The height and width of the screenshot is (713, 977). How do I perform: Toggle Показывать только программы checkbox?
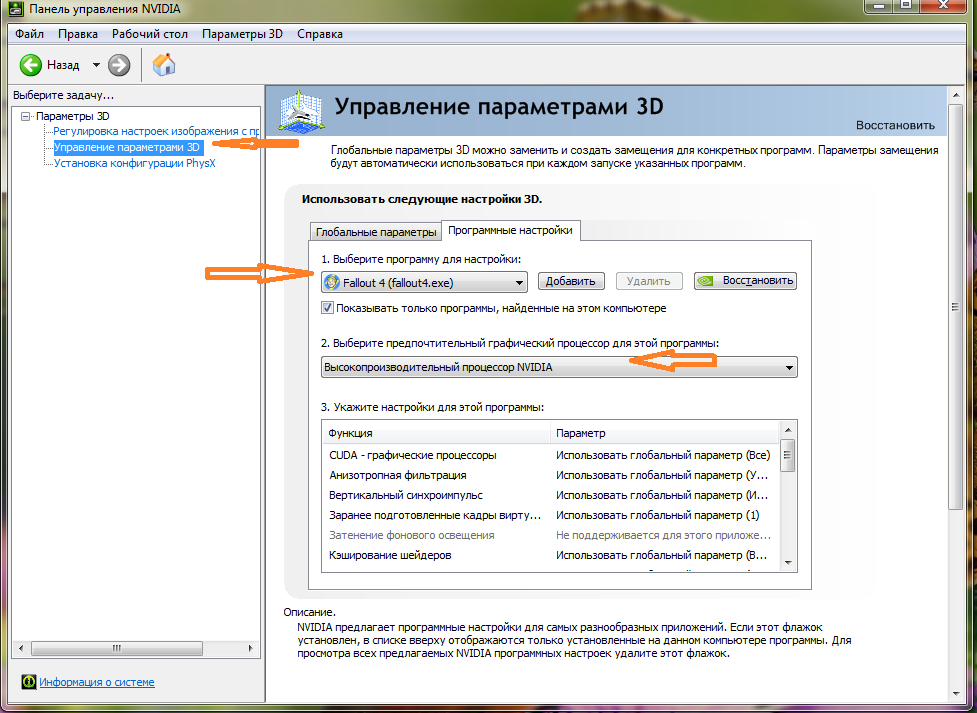(328, 308)
